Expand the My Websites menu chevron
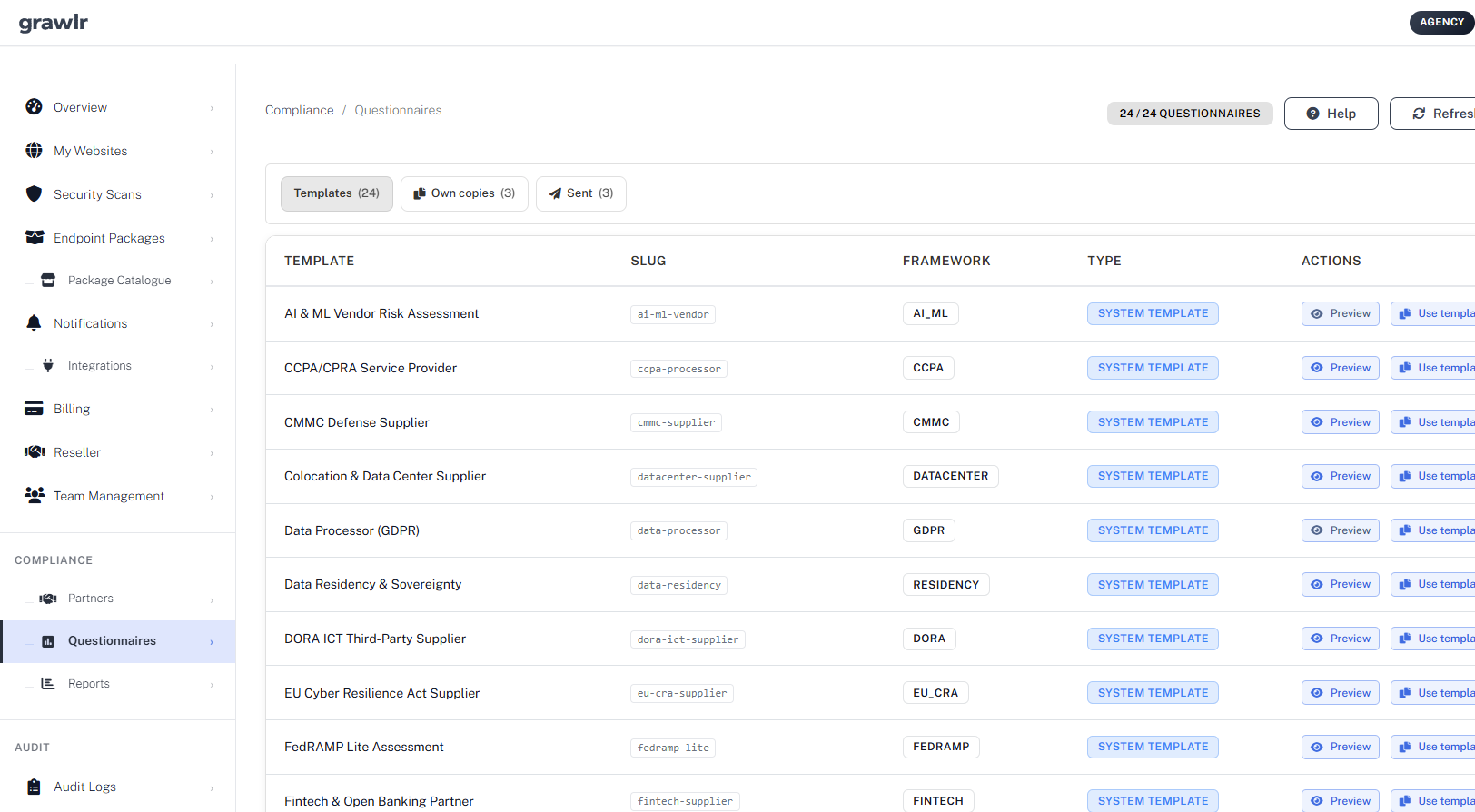 click(x=212, y=152)
